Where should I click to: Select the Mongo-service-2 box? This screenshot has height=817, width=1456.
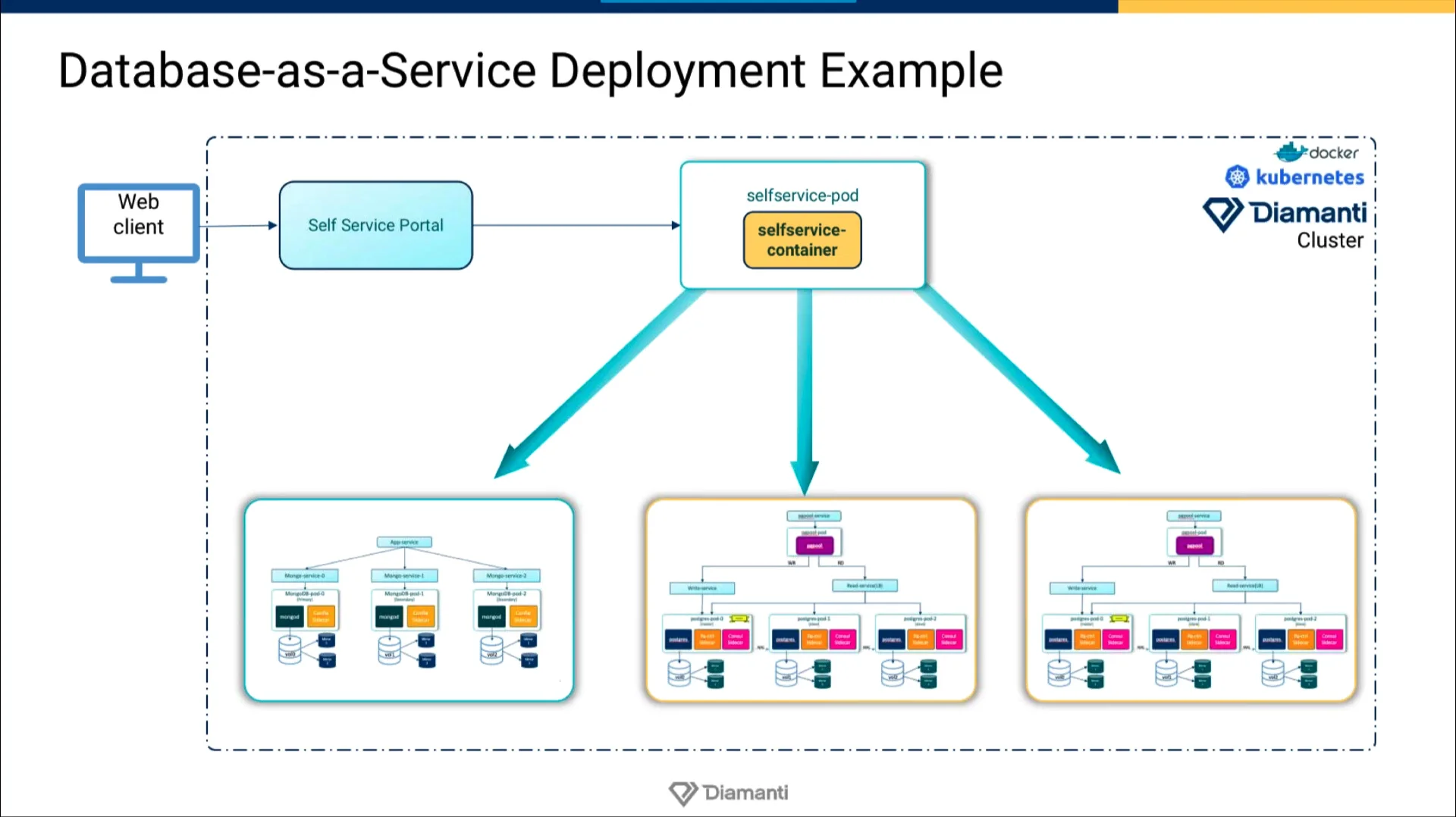[x=507, y=576]
